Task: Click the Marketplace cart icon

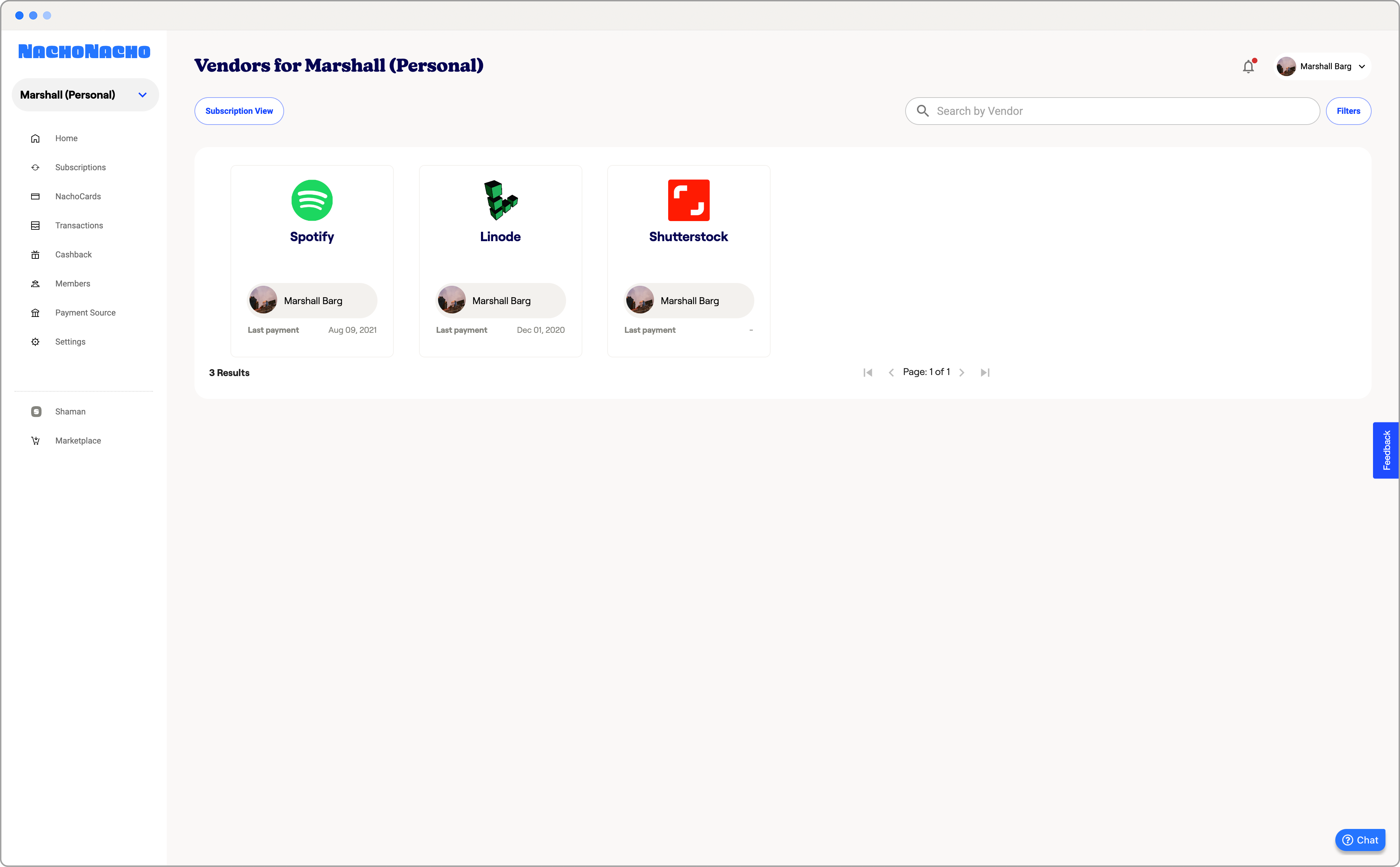Action: [x=35, y=441]
